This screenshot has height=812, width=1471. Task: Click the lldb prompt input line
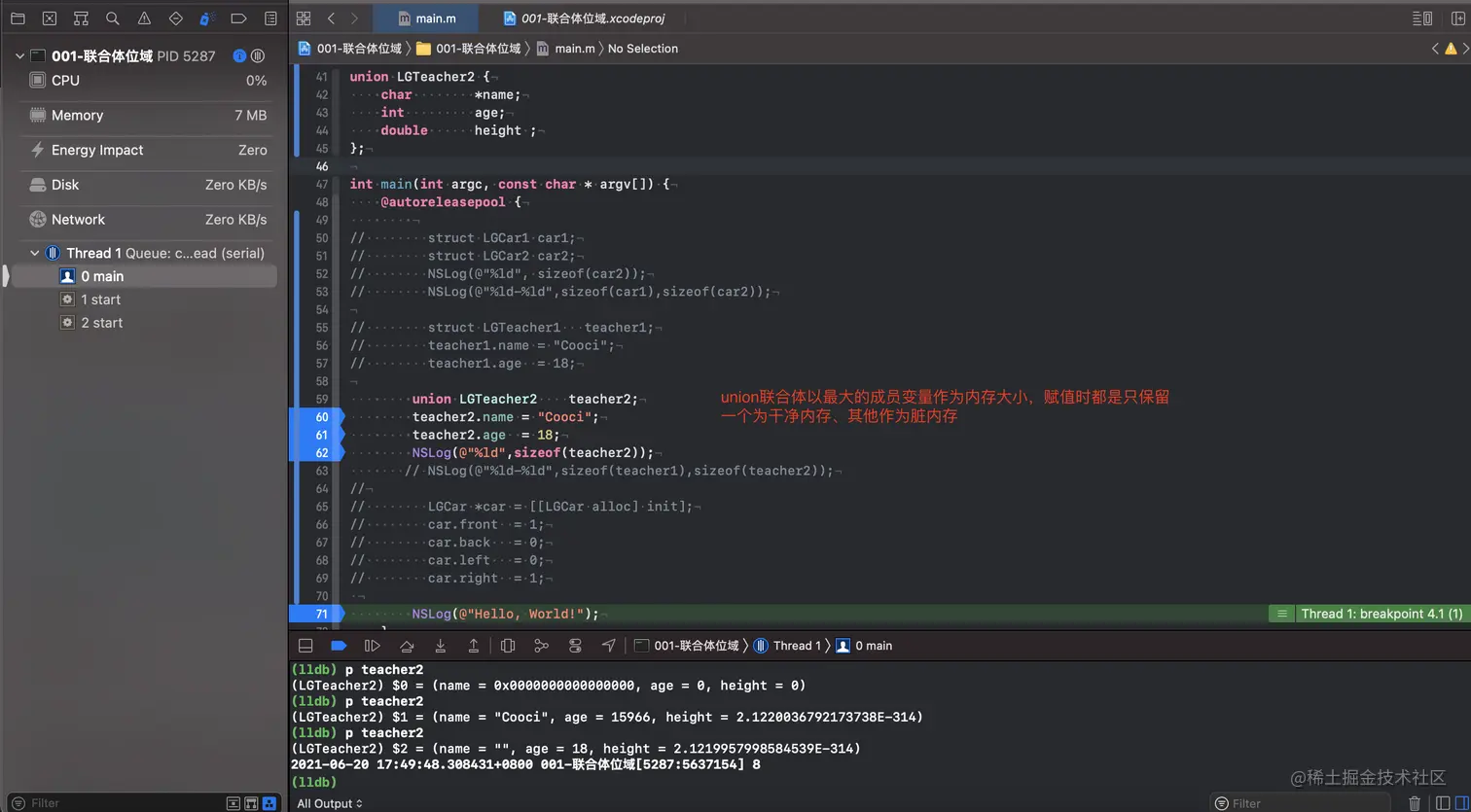[x=880, y=782]
